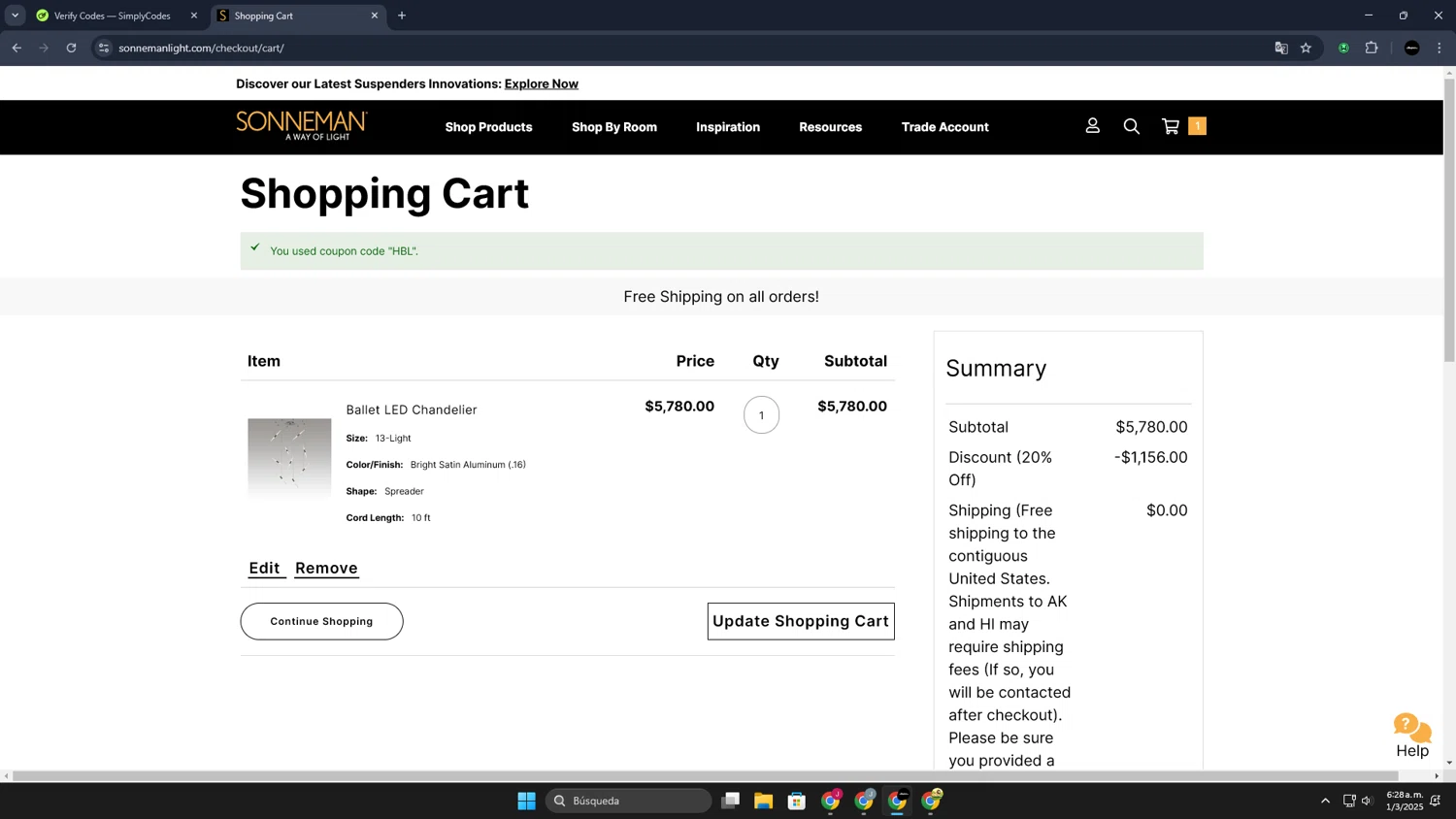Open Chrome three-dot menu
The width and height of the screenshot is (1456, 819).
pos(1439,48)
